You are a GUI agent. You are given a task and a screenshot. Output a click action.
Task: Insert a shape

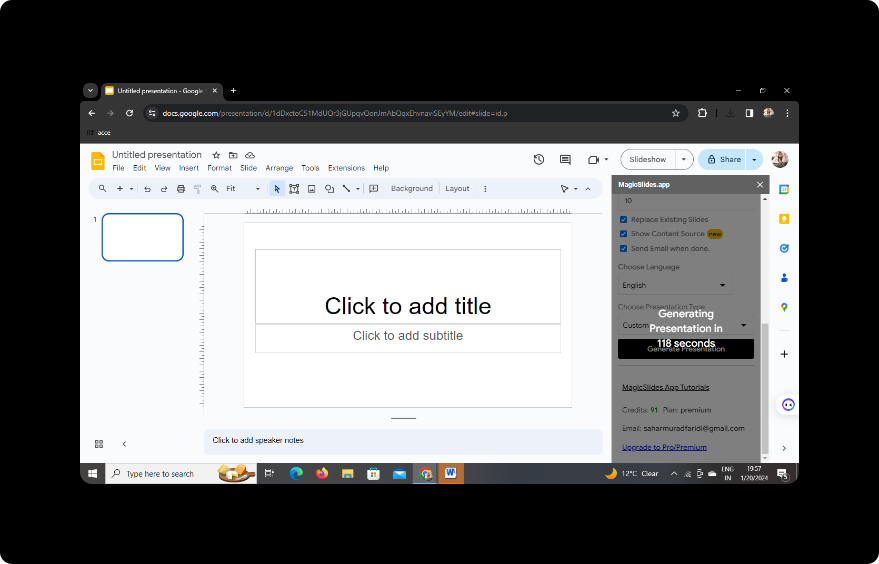point(329,189)
